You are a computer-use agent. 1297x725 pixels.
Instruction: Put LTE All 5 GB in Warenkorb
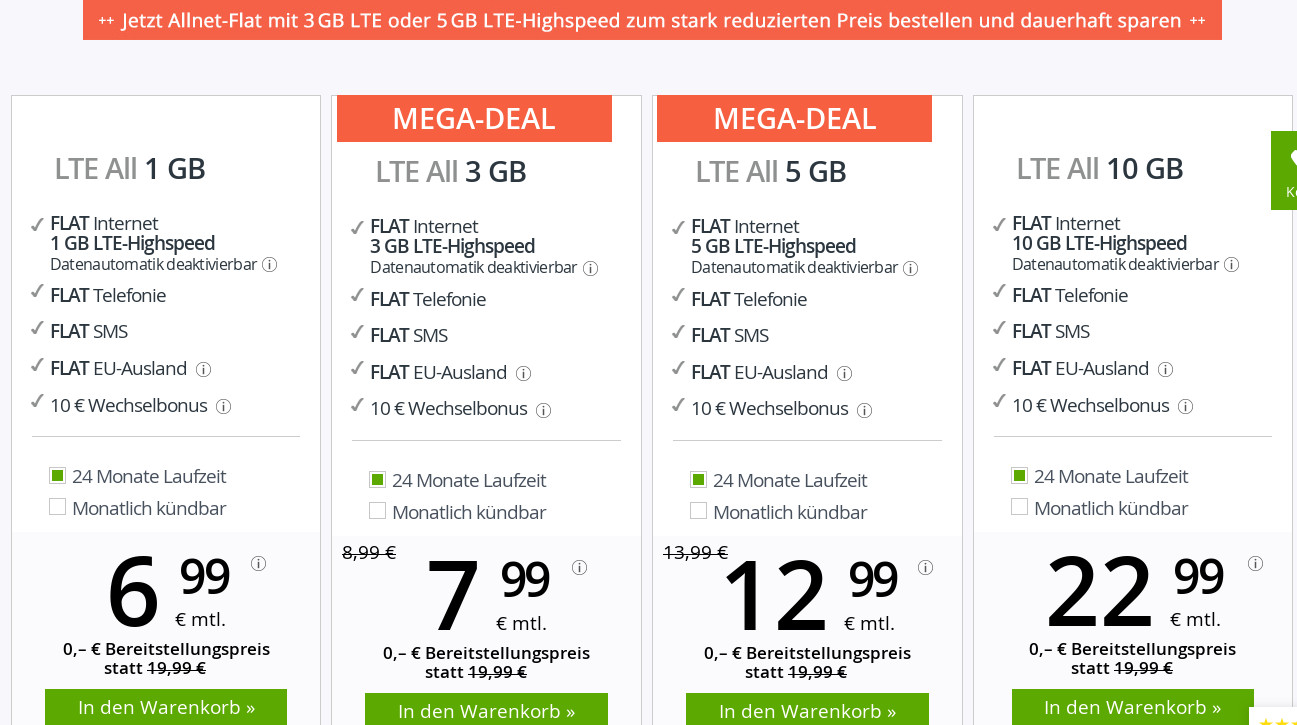(807, 710)
